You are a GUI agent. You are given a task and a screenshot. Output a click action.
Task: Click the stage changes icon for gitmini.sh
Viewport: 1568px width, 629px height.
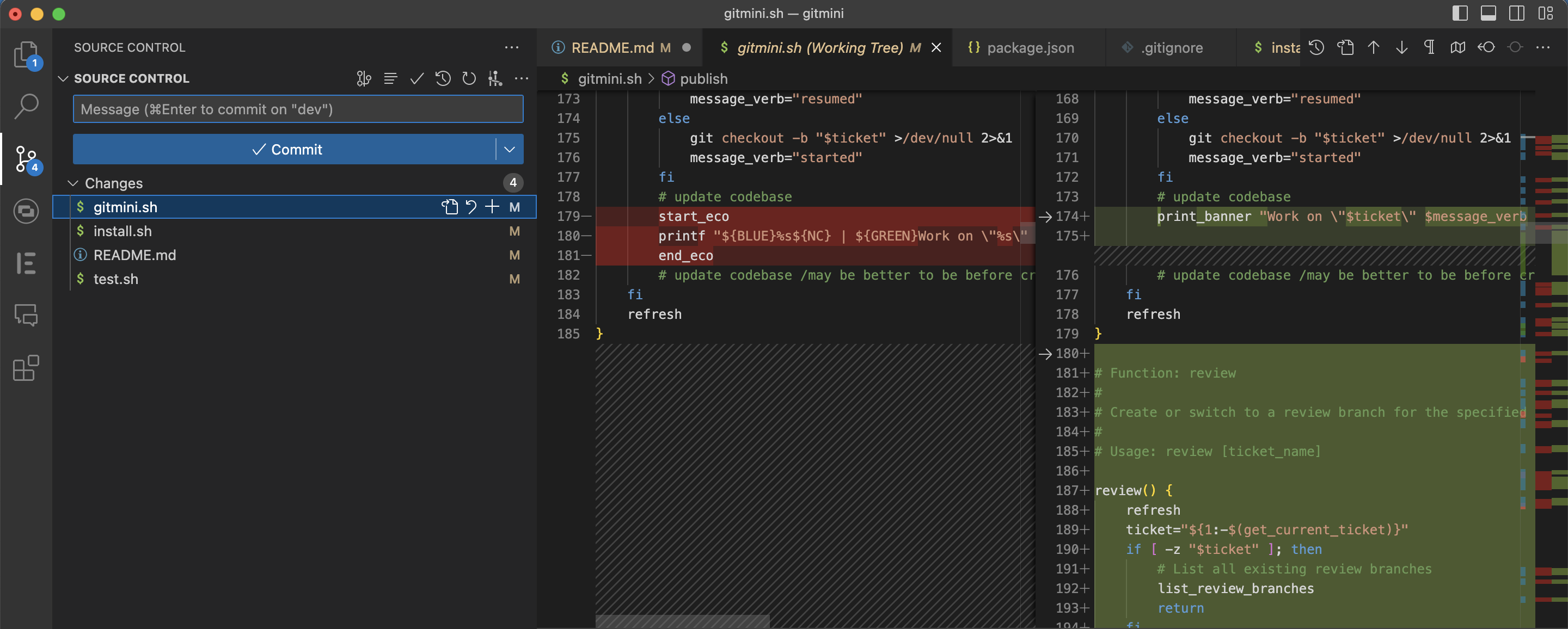[491, 206]
